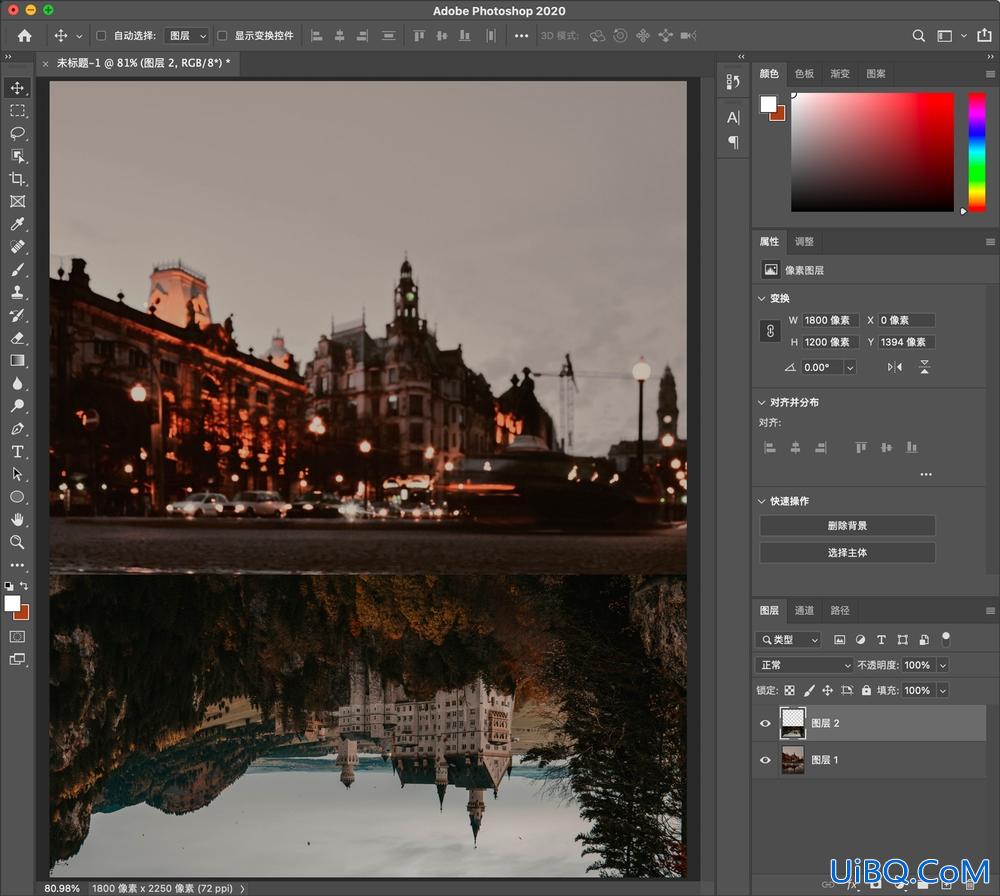This screenshot has height=896, width=1000.
Task: Select the Pen tool
Action: click(17, 429)
